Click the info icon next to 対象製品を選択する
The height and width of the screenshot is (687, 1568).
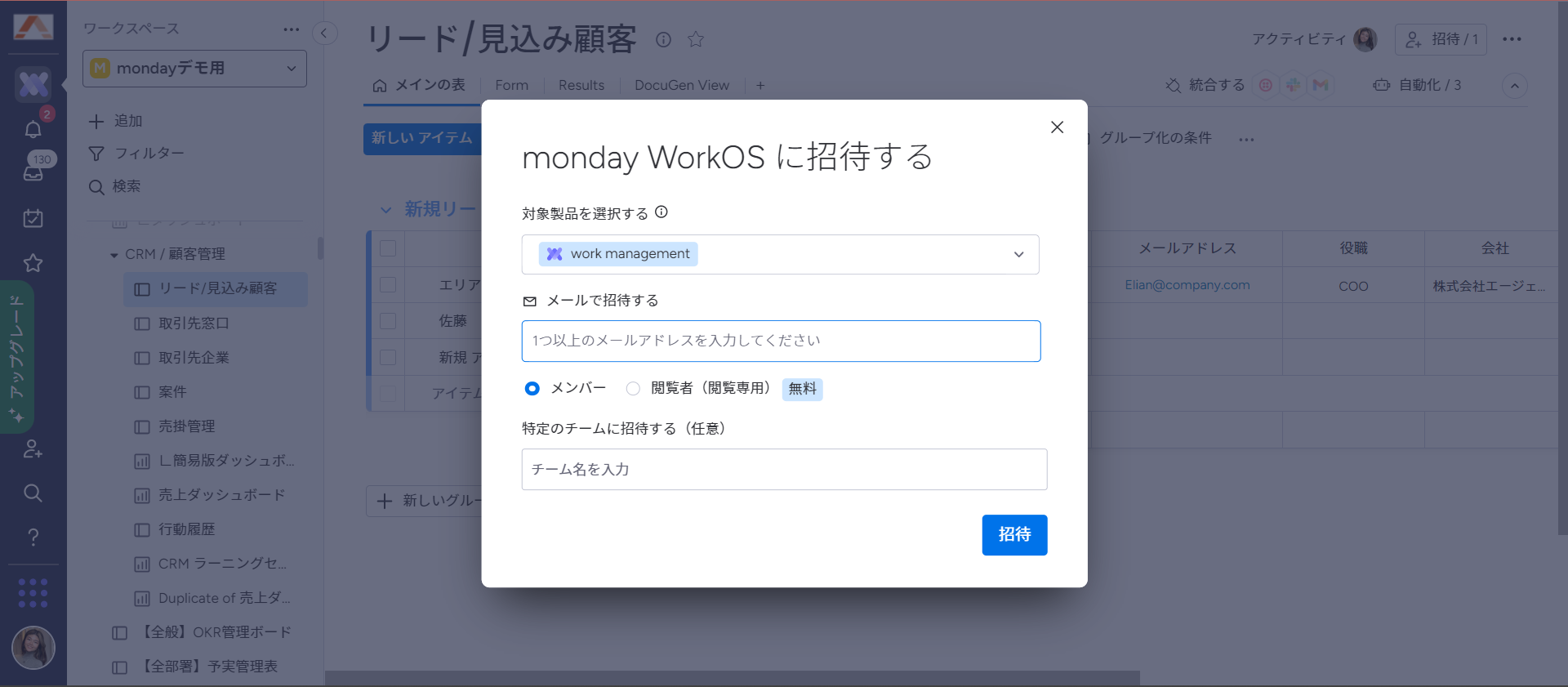pos(661,212)
